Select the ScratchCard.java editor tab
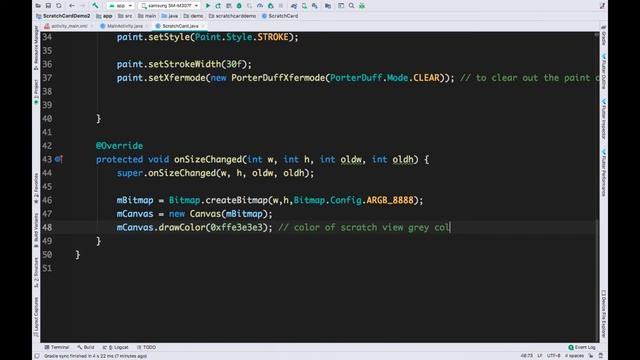Viewport: 640px width, 360px height. pyautogui.click(x=180, y=26)
